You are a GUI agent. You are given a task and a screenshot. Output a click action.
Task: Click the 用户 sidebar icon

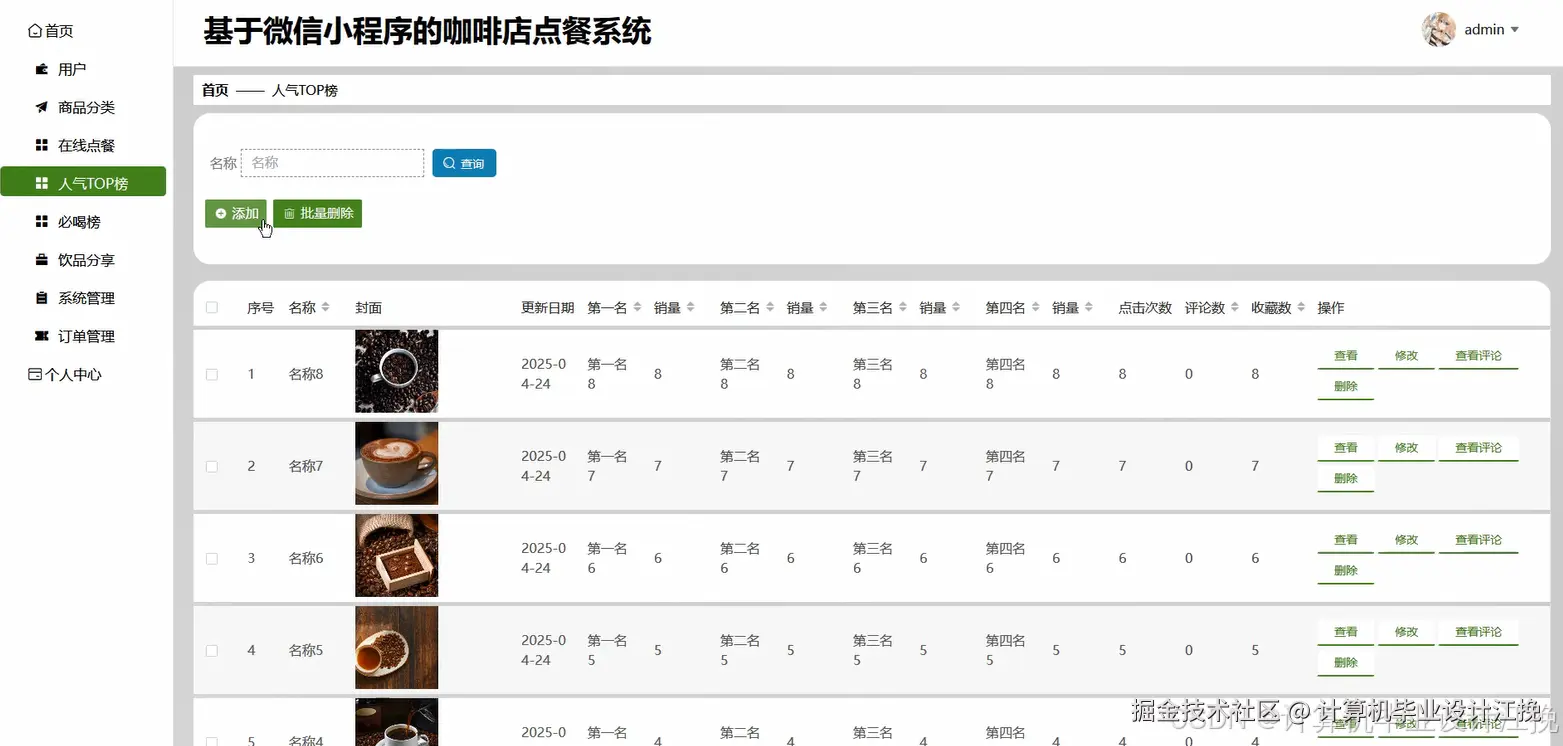pos(42,69)
